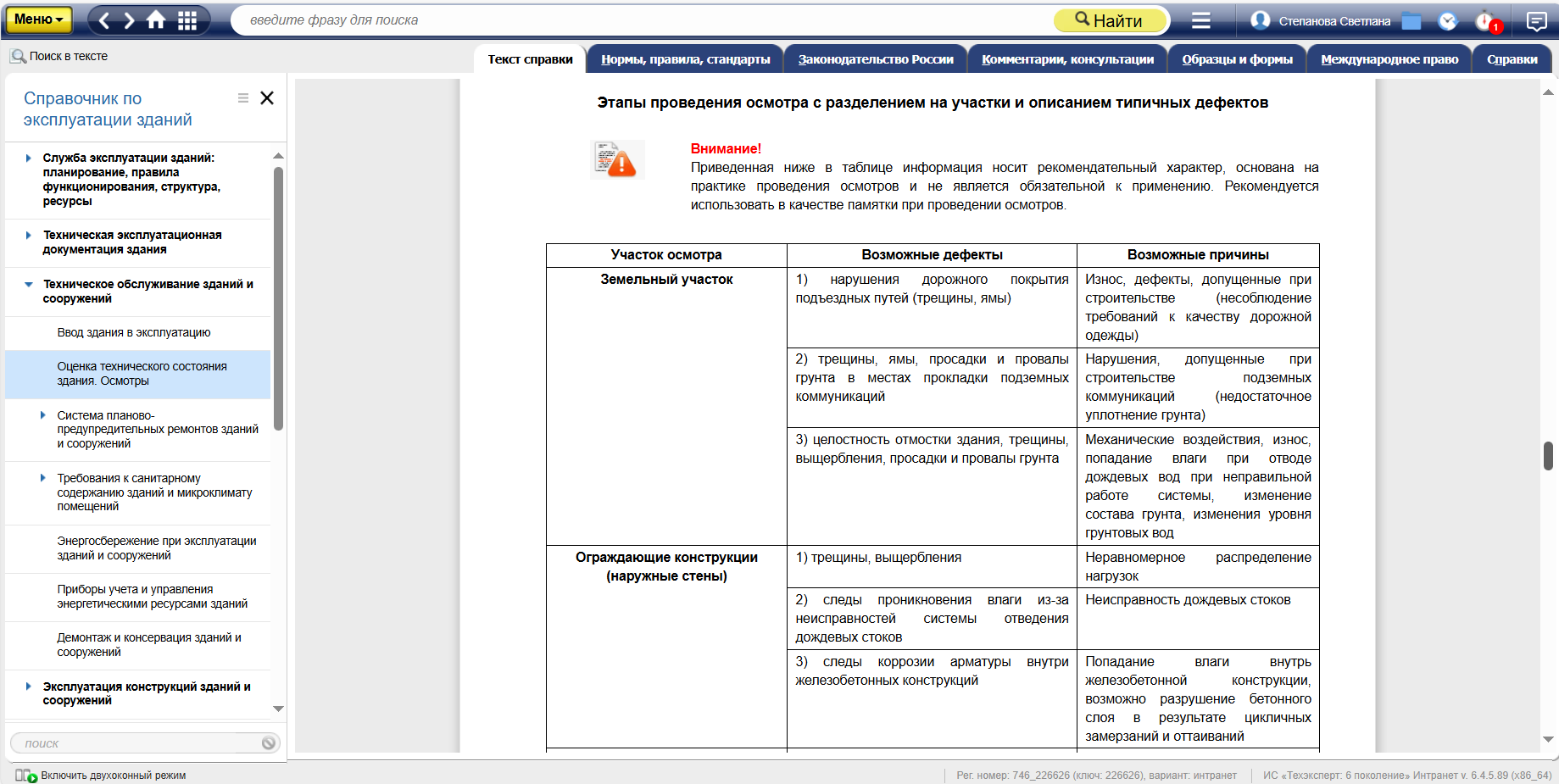
Task: Click the Возможные дефекты column header
Action: pos(932,255)
